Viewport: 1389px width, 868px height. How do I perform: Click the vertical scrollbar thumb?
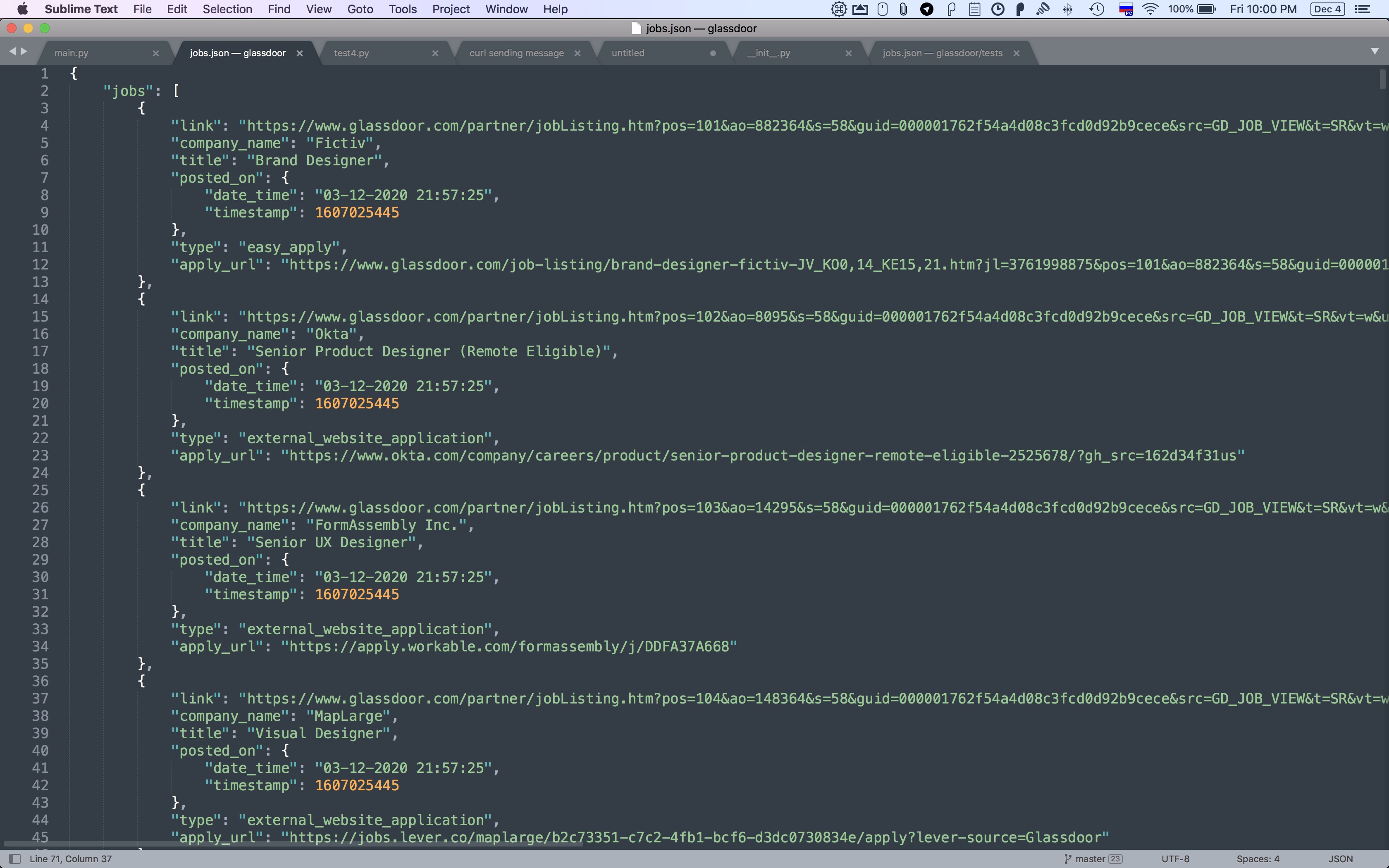click(1383, 79)
